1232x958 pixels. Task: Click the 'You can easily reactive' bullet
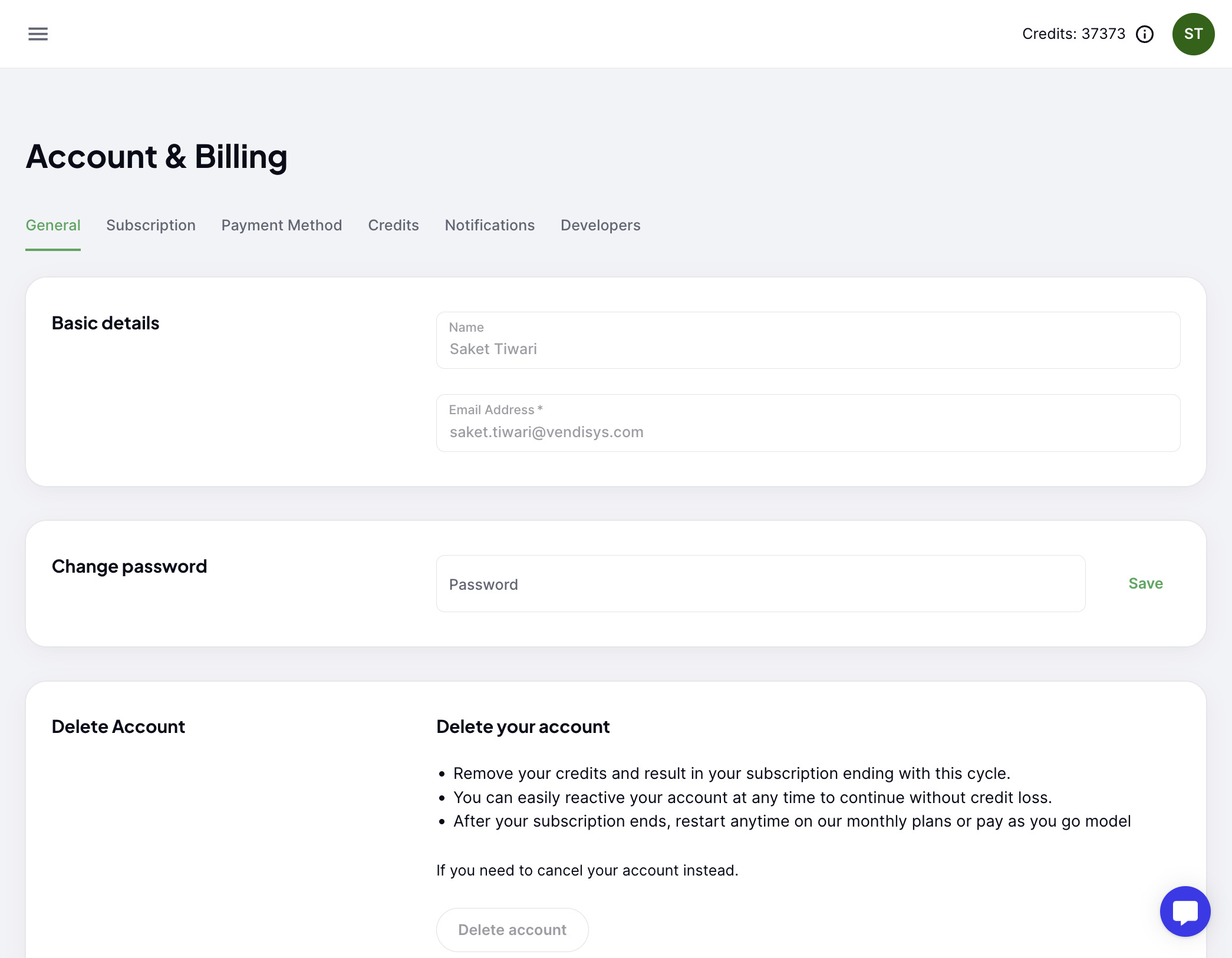click(753, 798)
